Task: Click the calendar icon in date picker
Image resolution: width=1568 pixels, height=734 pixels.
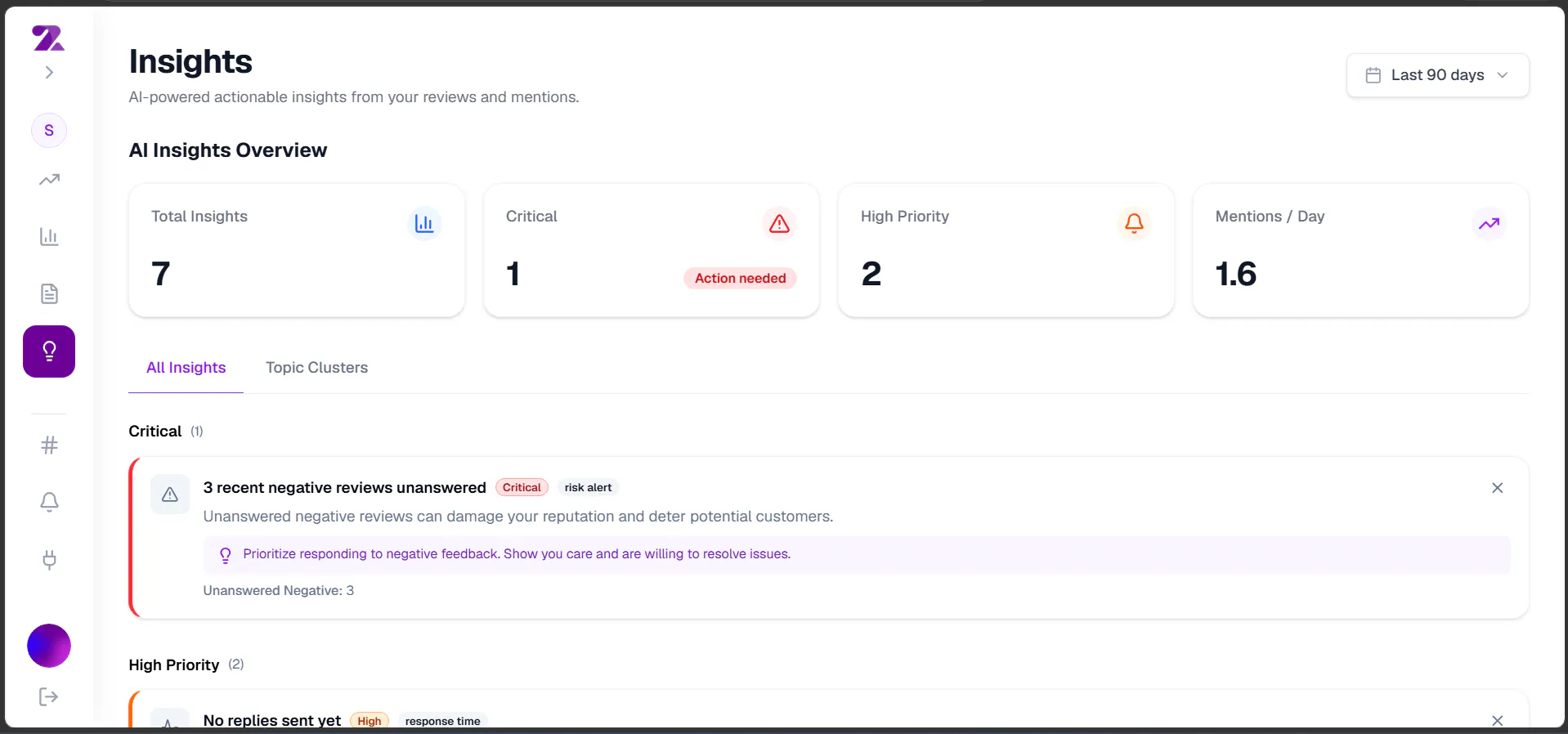Action: pos(1373,75)
